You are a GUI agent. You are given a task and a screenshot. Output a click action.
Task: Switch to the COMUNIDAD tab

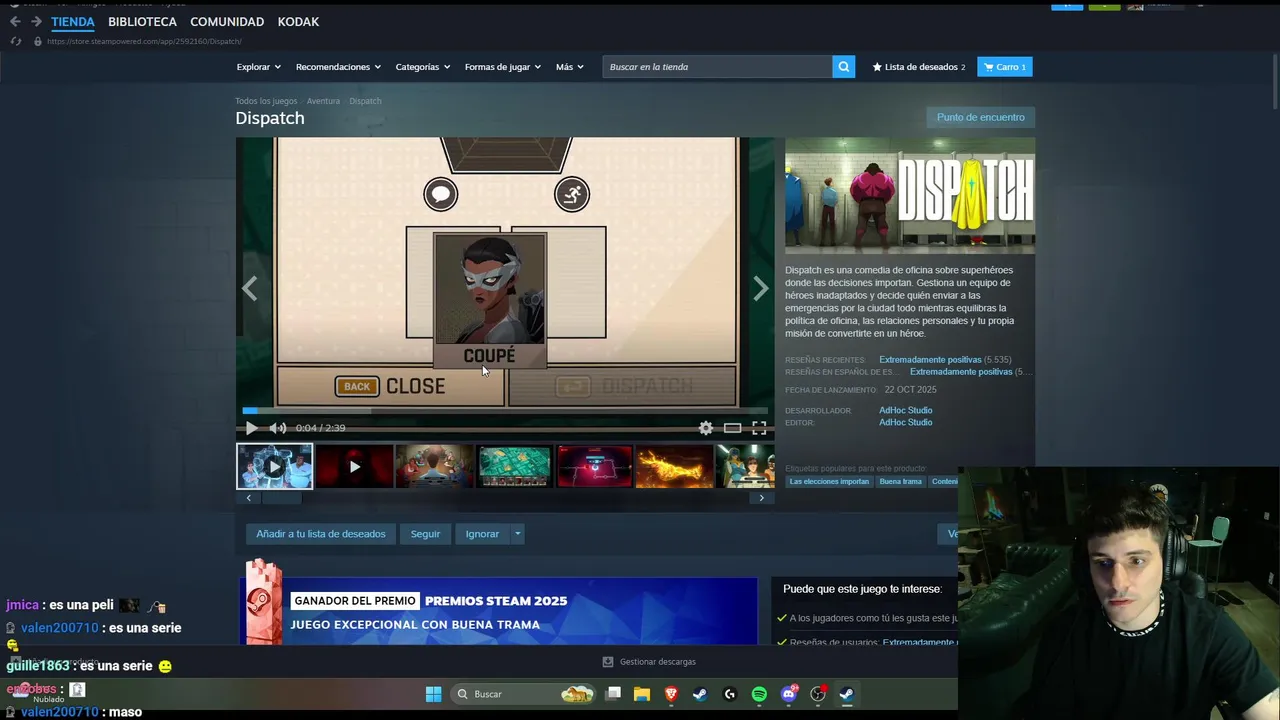(227, 21)
